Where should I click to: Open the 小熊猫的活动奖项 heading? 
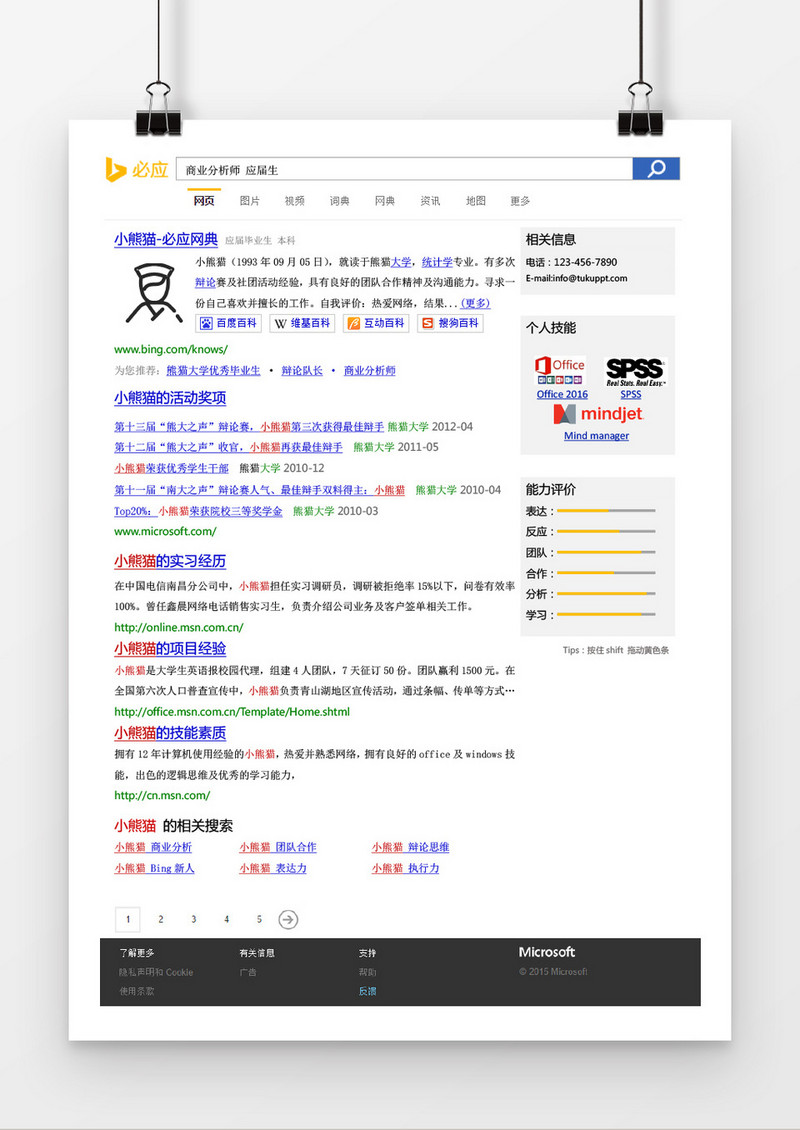(170, 398)
